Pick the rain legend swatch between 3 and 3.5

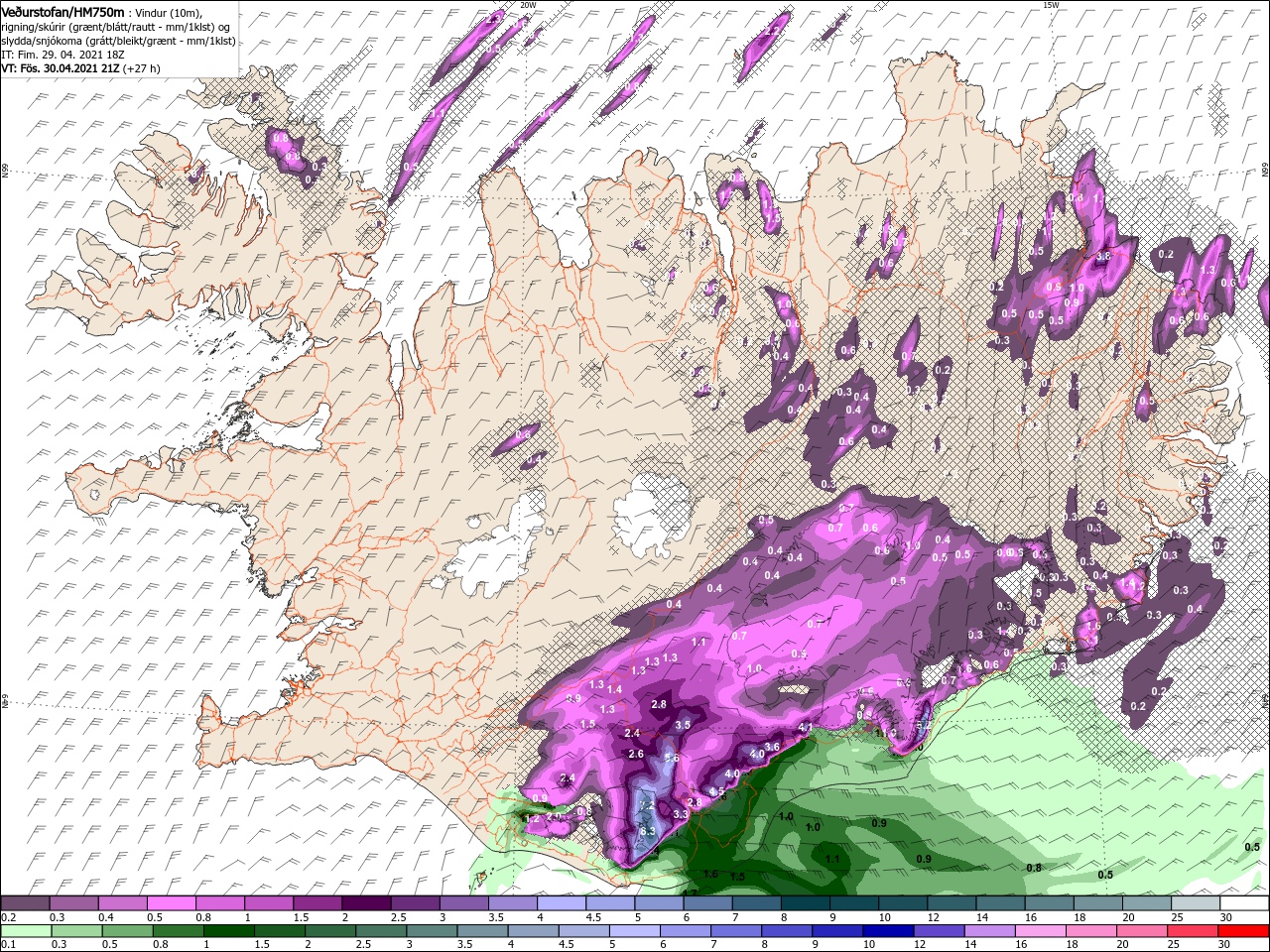(x=432, y=930)
